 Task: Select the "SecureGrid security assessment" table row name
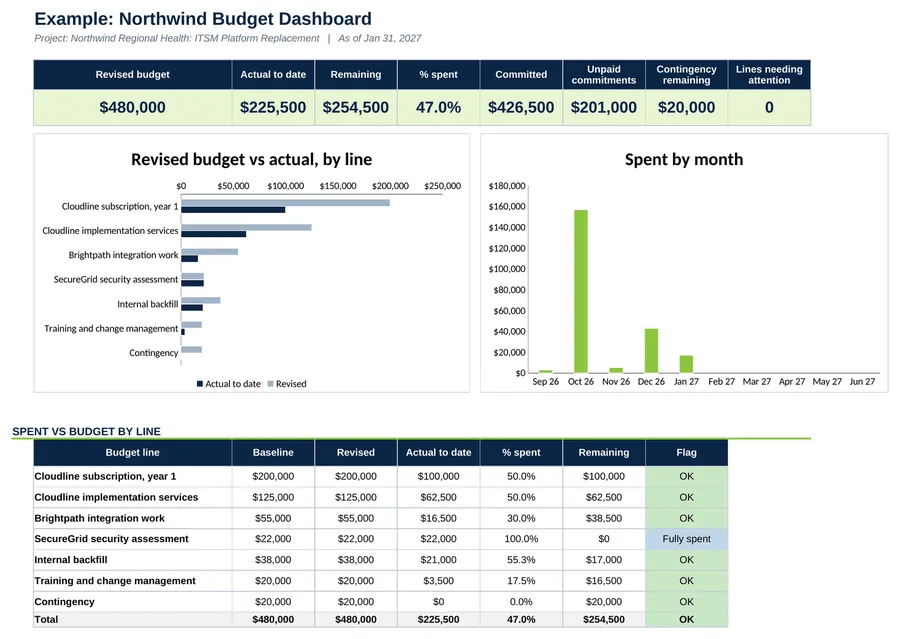[111, 539]
